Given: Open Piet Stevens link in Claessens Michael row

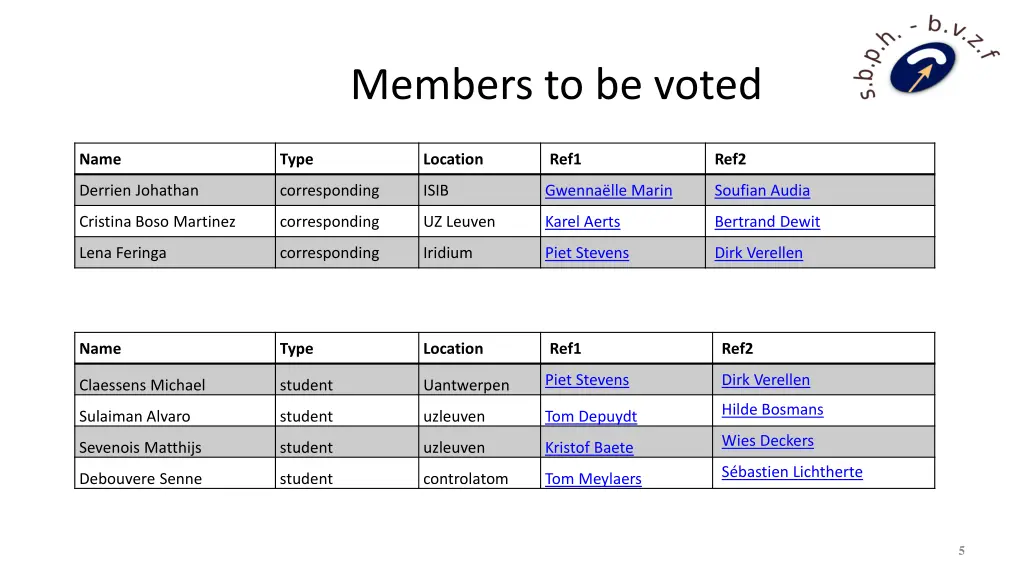Looking at the screenshot, I should click(x=587, y=380).
